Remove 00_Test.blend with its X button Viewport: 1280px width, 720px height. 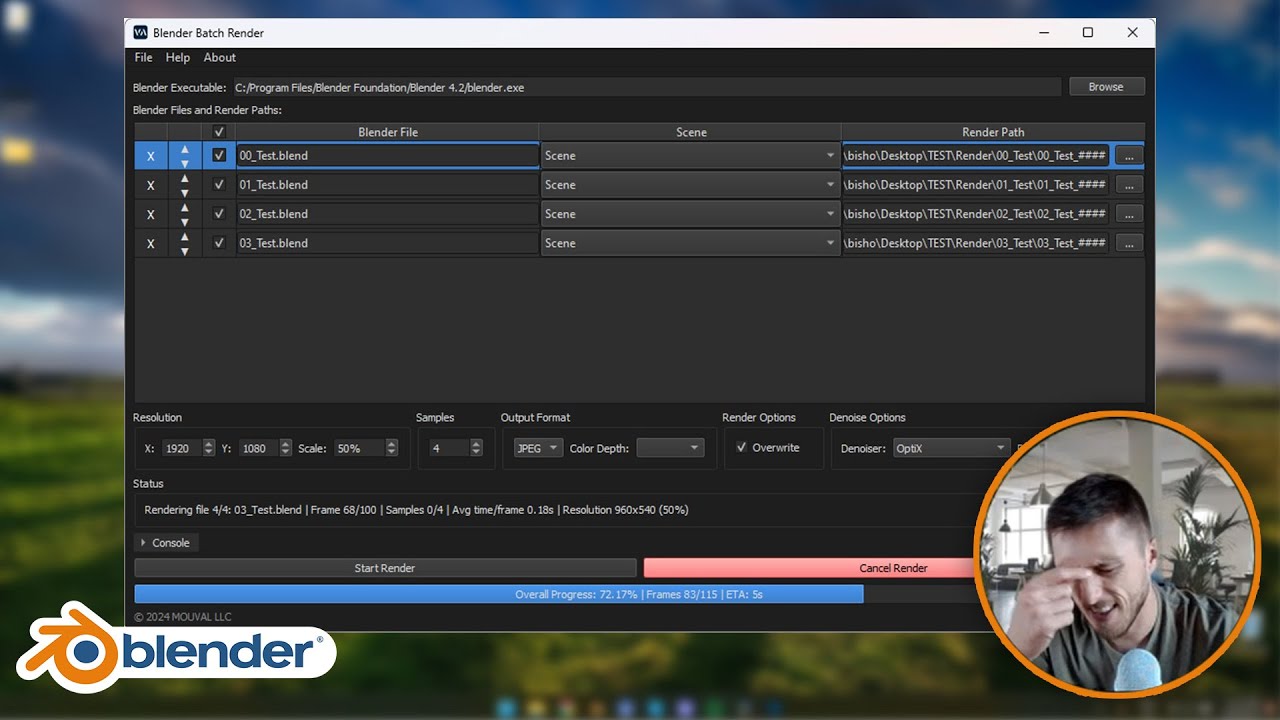pyautogui.click(x=151, y=156)
